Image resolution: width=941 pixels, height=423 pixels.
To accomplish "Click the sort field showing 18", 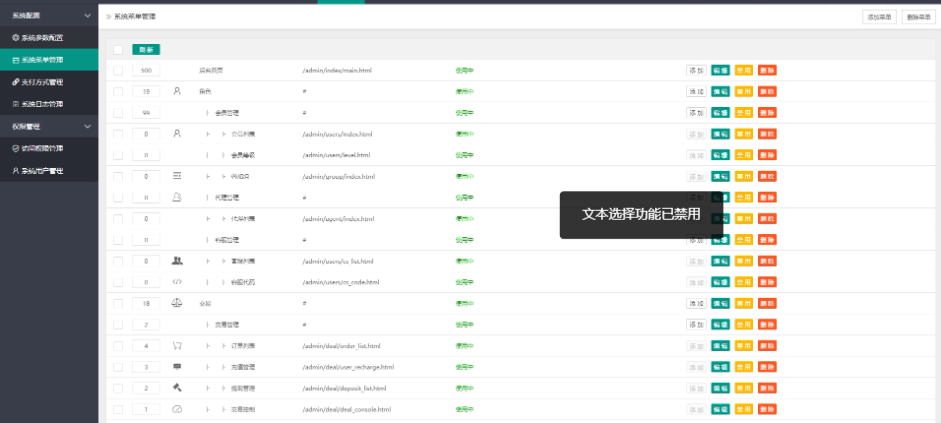I will click(x=146, y=303).
